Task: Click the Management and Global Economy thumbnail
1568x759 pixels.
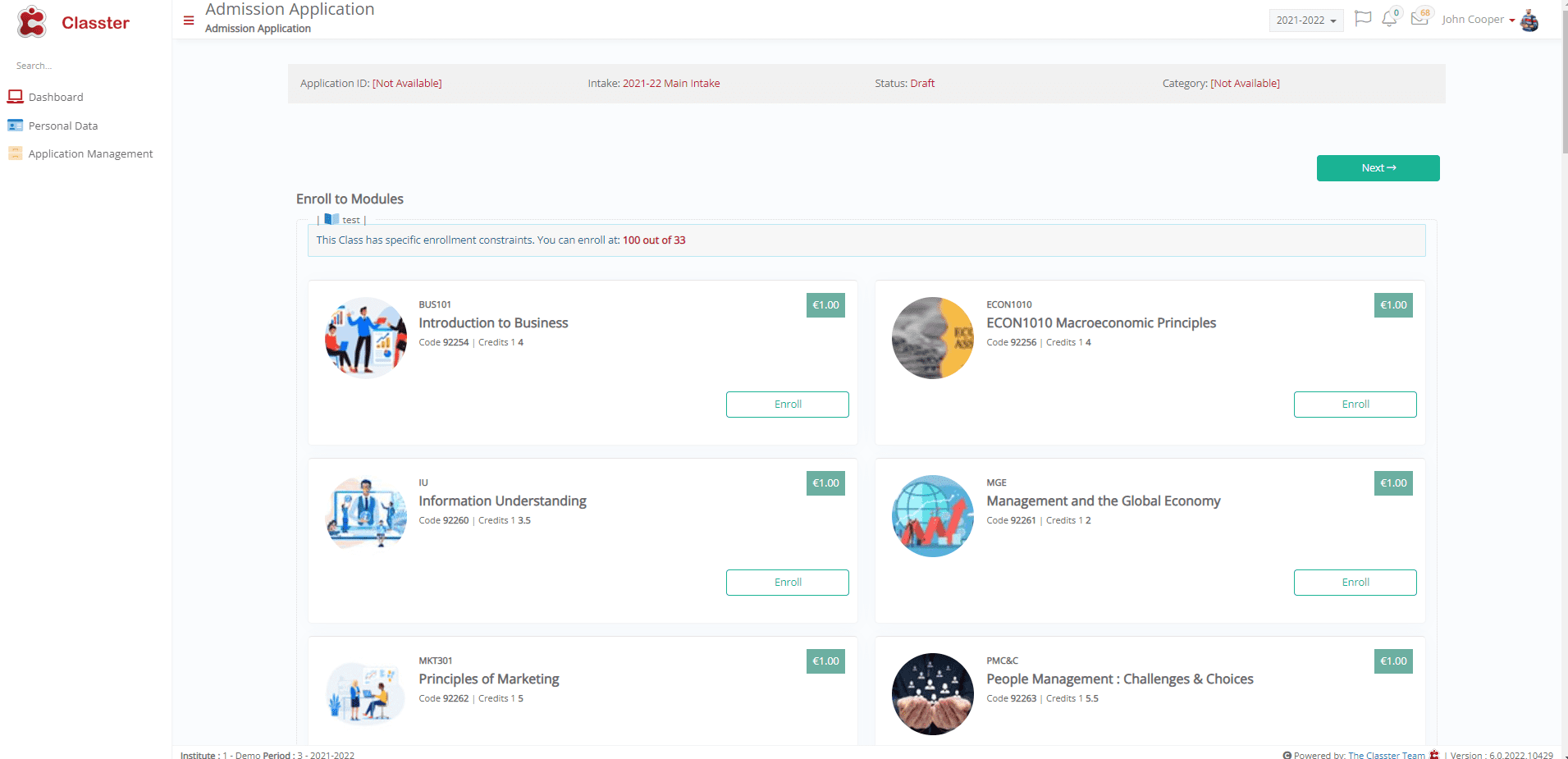Action: (933, 515)
